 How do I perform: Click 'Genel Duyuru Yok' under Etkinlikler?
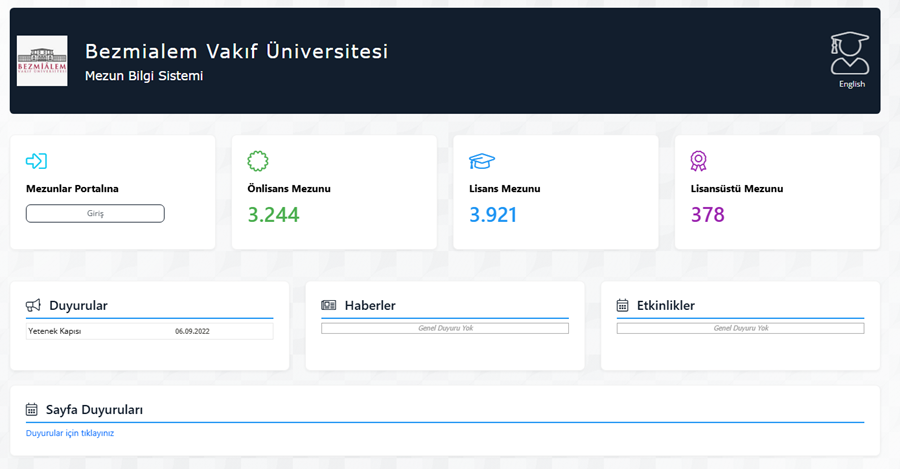tap(741, 328)
